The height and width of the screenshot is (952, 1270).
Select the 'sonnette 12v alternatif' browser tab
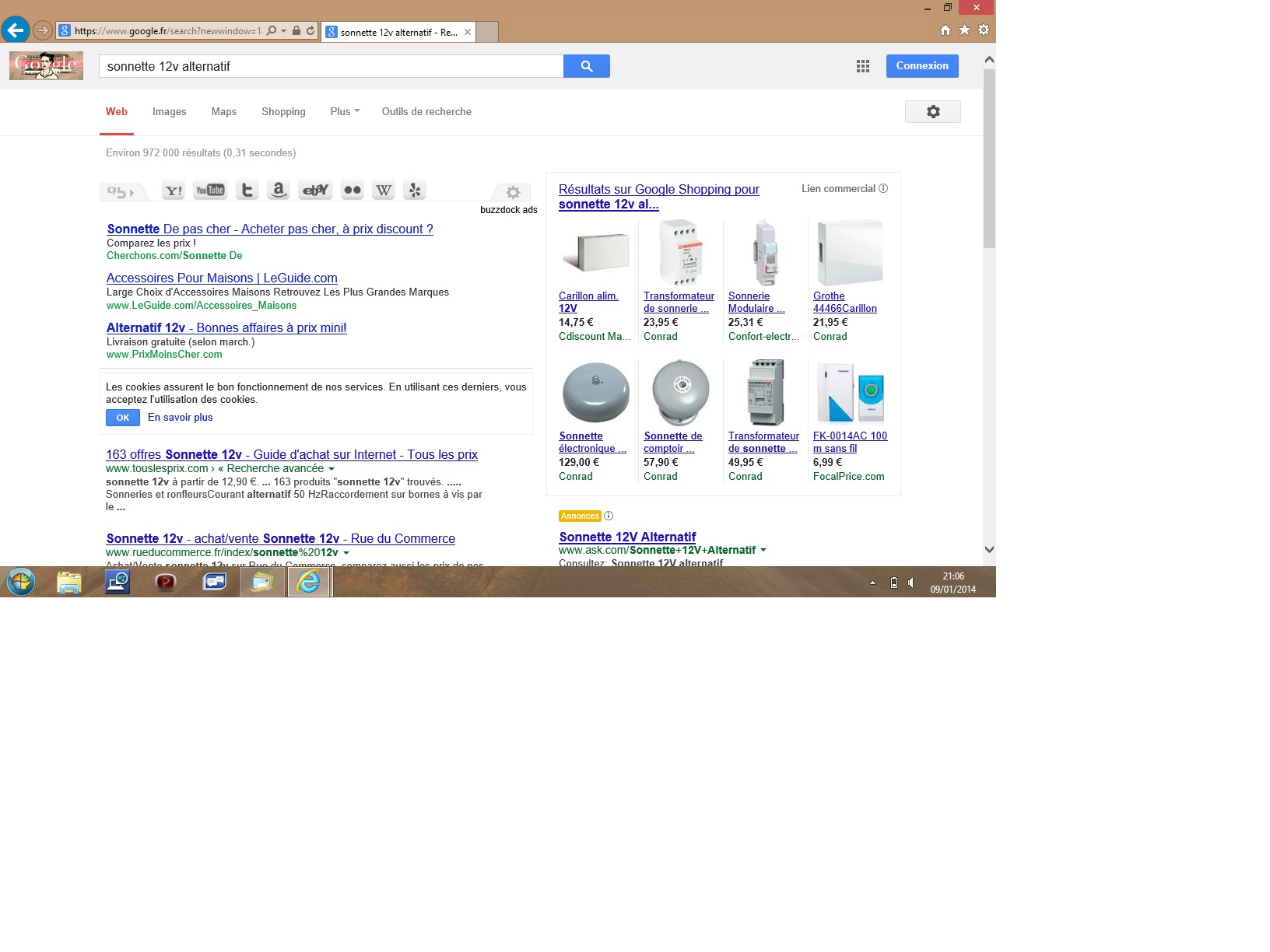tap(398, 32)
